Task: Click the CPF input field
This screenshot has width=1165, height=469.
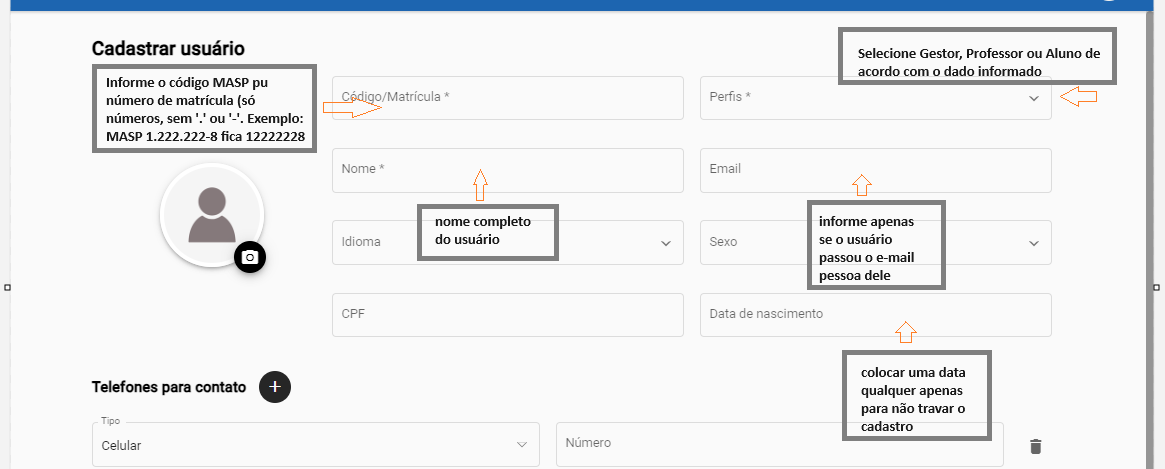Action: pos(507,314)
